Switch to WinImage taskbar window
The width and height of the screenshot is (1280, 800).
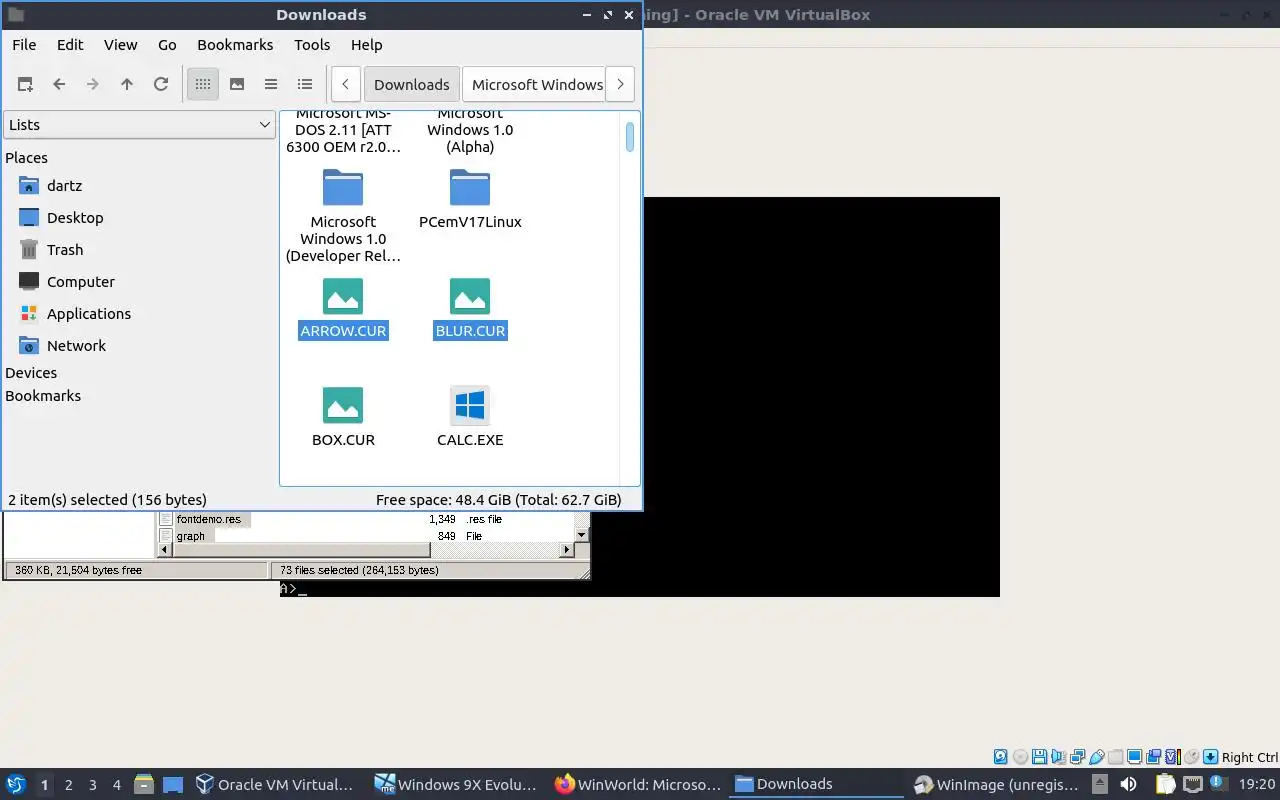pyautogui.click(x=997, y=785)
